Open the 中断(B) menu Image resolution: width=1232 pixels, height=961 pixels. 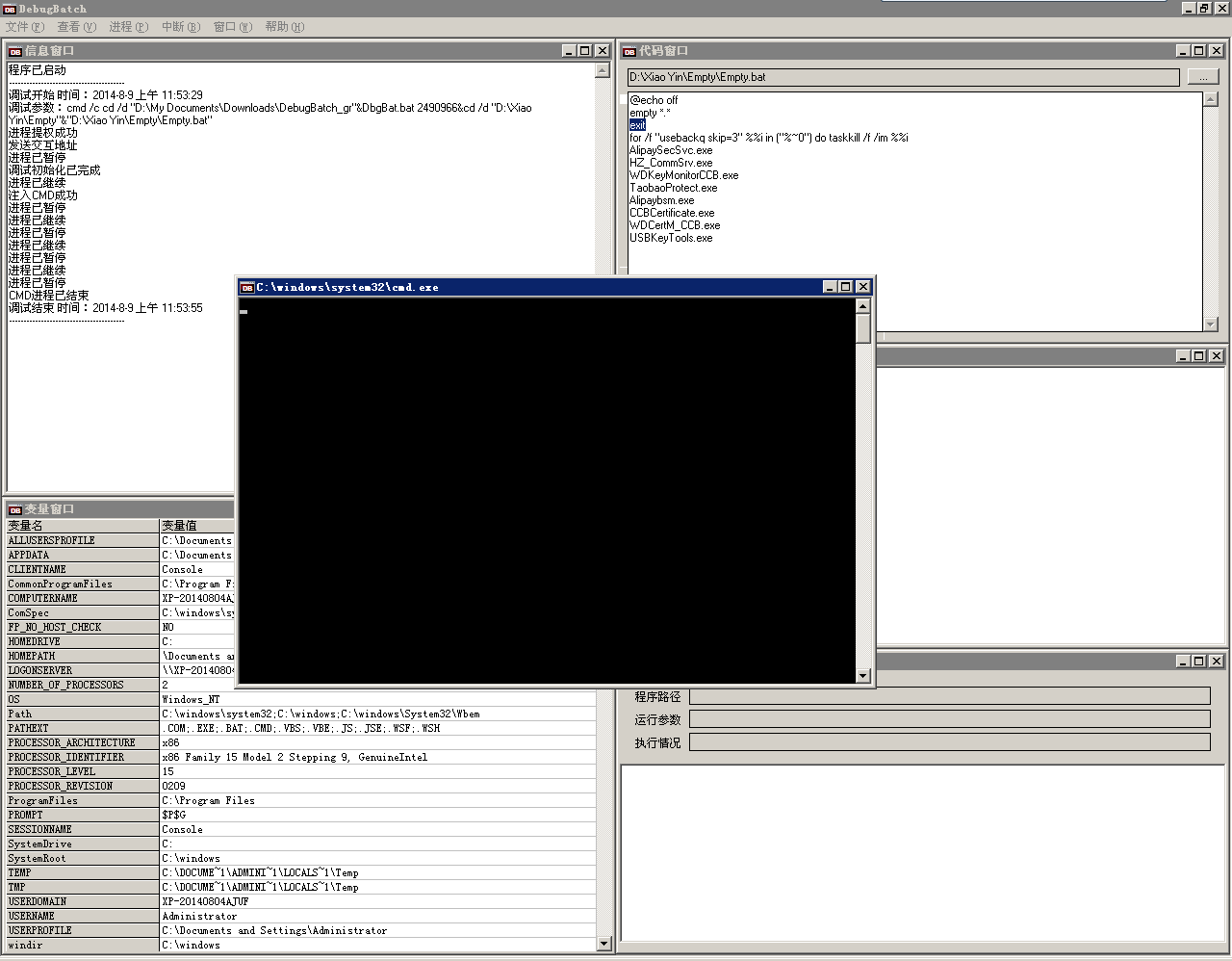tap(181, 27)
